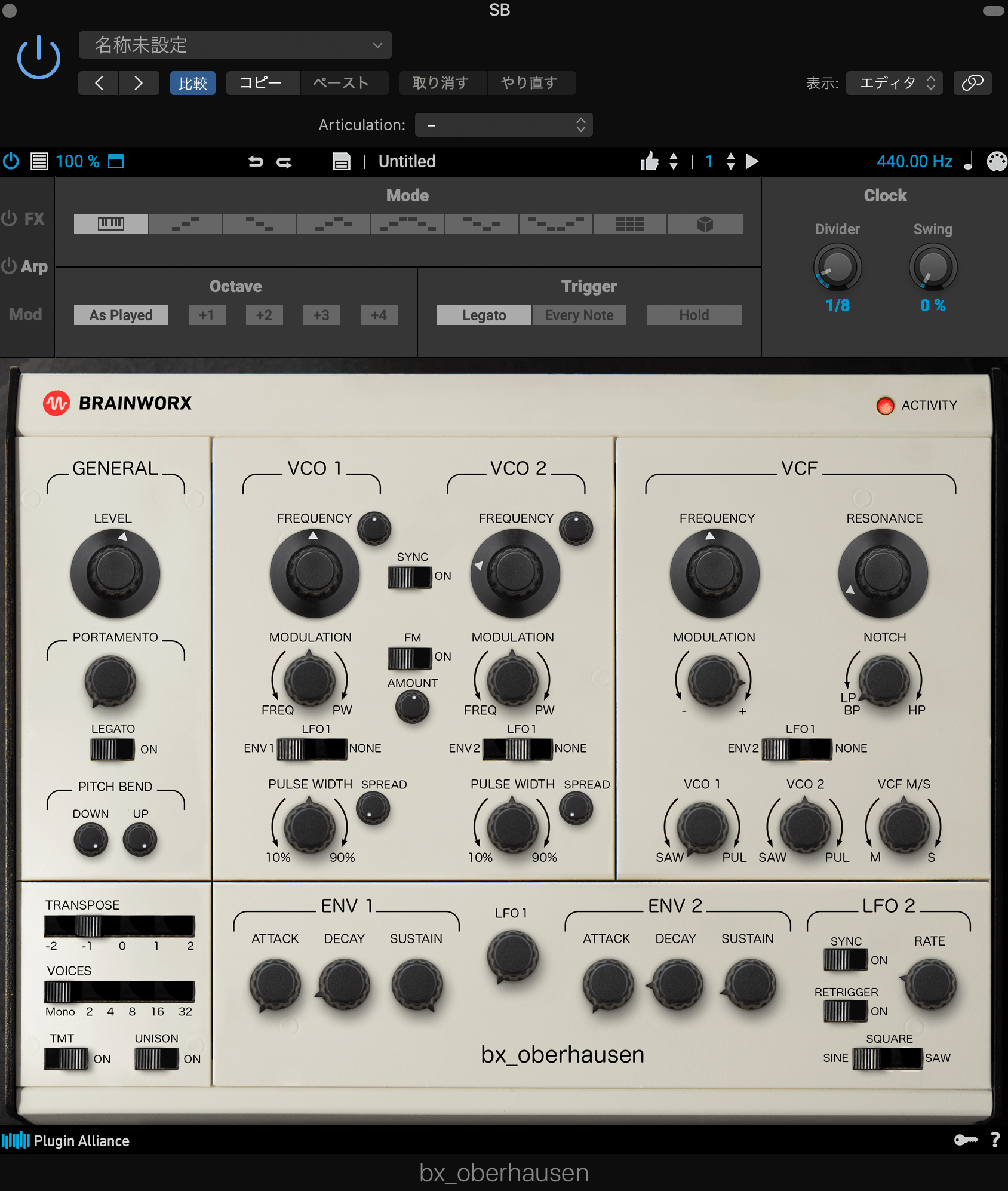Select the up-down arch arp mode pattern
This screenshot has height=1191, width=1008.
pos(407,224)
